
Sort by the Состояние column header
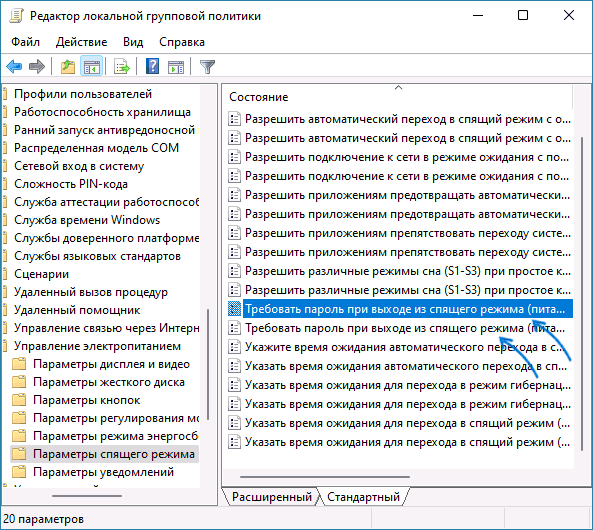click(259, 97)
